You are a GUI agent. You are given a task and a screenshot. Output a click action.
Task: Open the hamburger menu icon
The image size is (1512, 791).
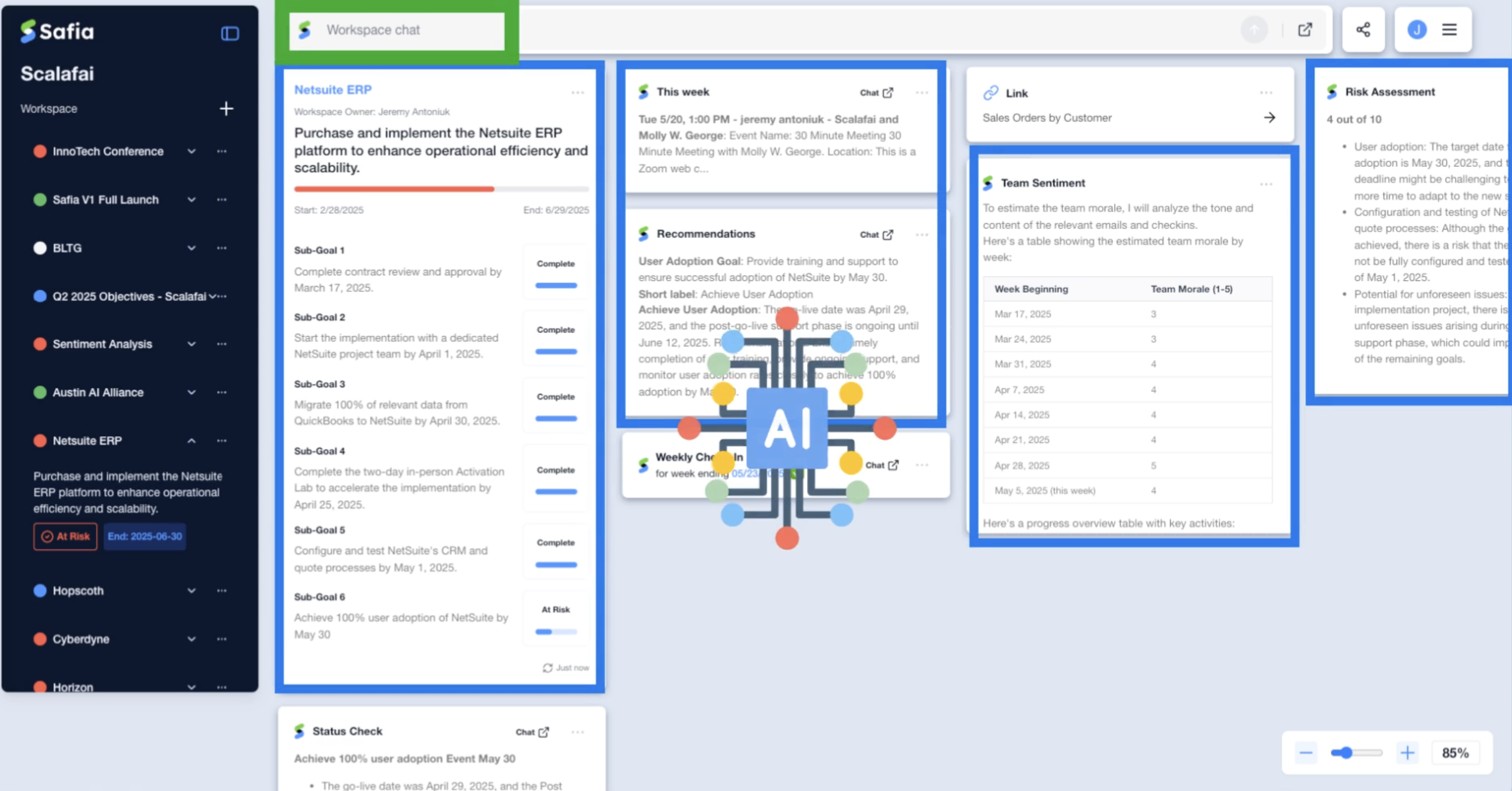[x=1449, y=29]
